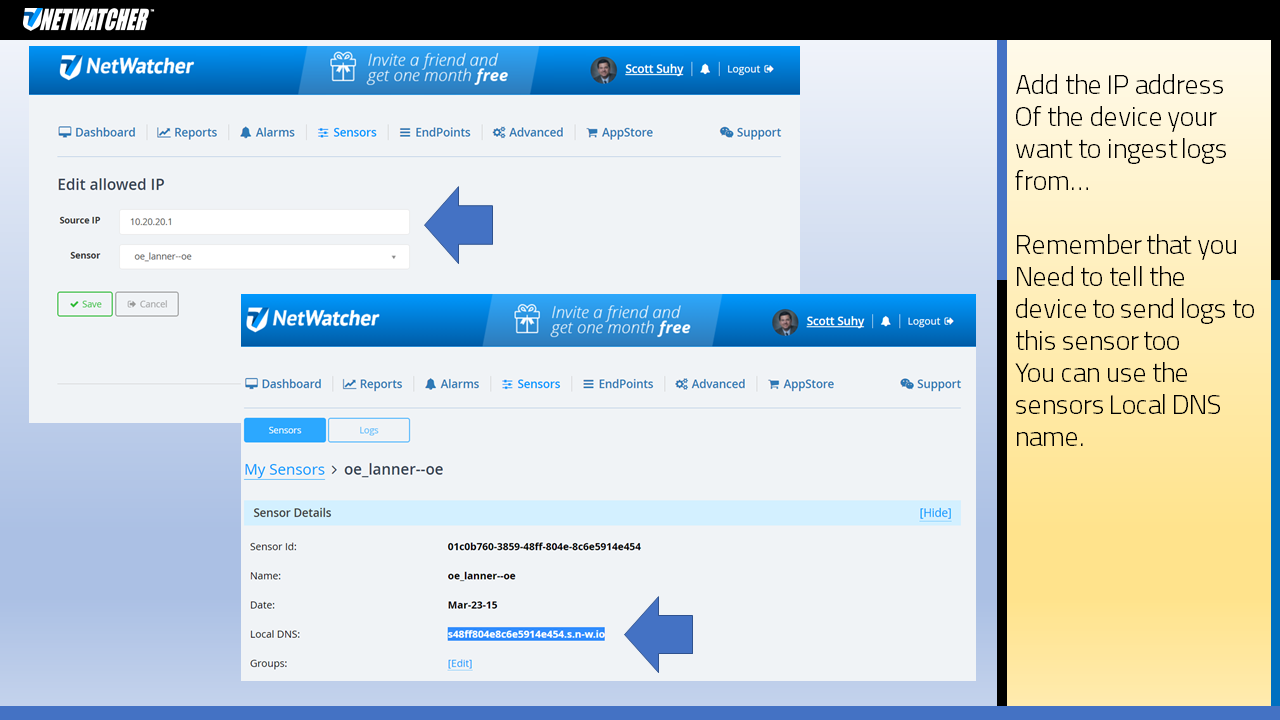Click the Advanced gear icon
1280x720 pixels.
pos(497,132)
